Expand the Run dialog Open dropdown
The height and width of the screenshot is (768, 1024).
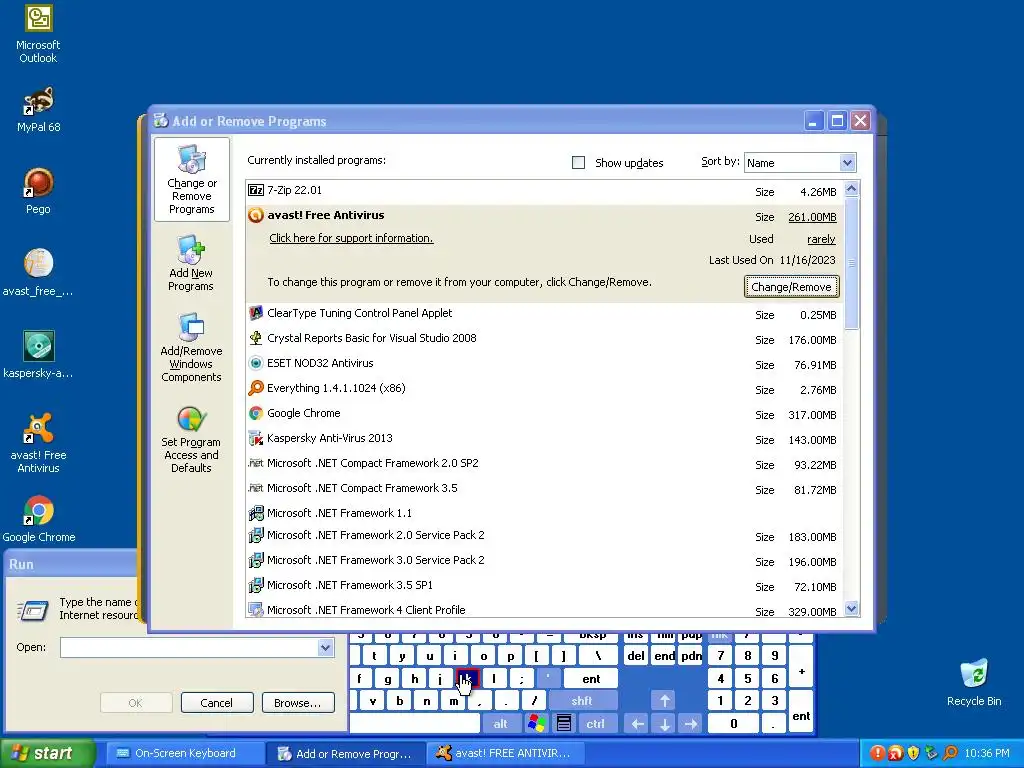(x=325, y=647)
